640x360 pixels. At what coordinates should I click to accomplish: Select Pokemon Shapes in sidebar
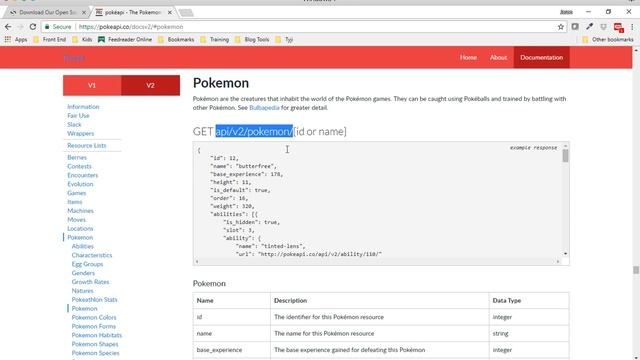(95, 344)
